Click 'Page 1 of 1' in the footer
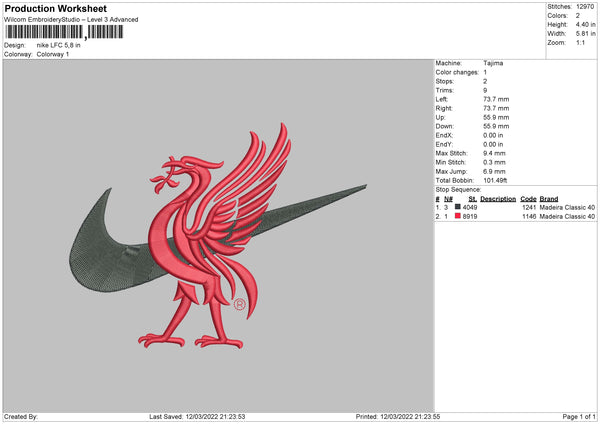The height and width of the screenshot is (424, 600). [579, 417]
